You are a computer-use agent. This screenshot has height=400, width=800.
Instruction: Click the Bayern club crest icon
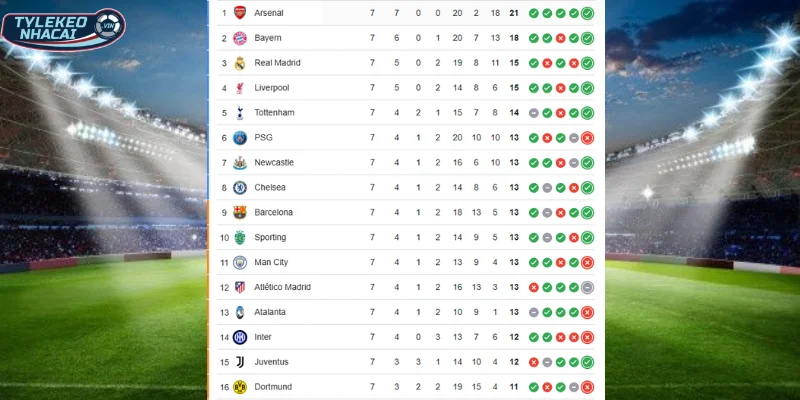239,38
